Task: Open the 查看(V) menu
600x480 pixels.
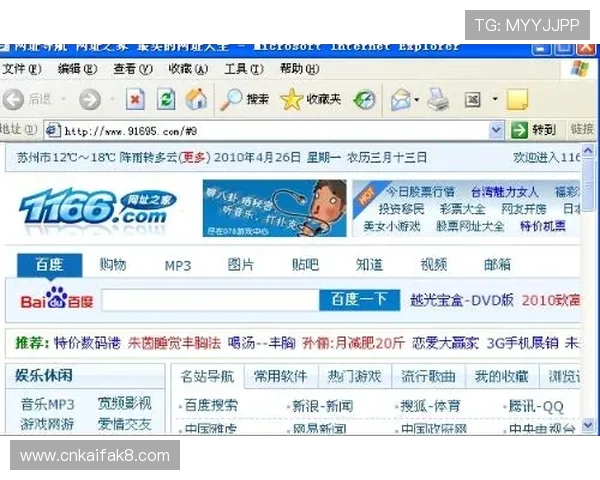Action: [133, 69]
